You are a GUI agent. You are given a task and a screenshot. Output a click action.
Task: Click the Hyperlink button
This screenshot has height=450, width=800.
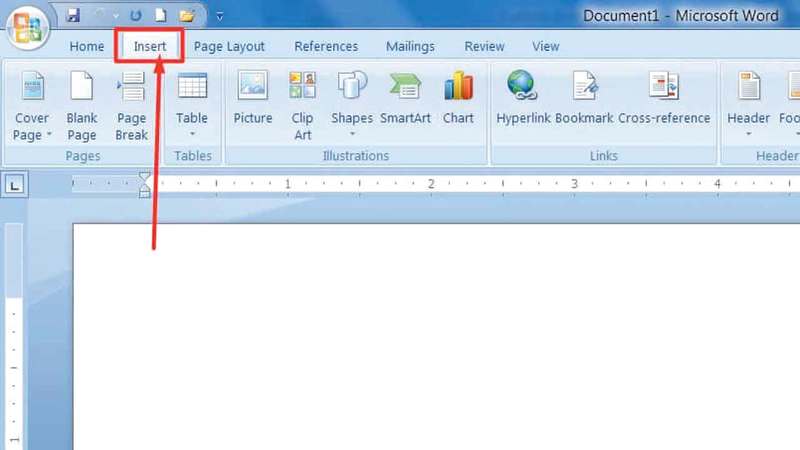(523, 100)
